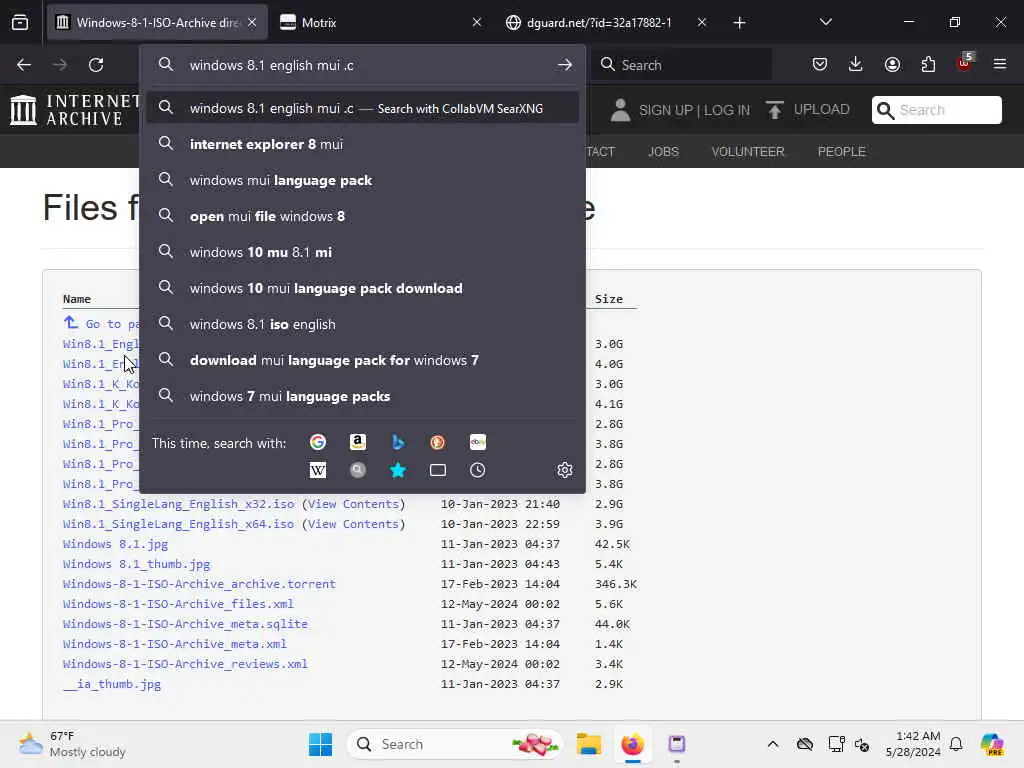Click the Firefox toolbar Search box
This screenshot has width=1024, height=768.
coord(682,65)
